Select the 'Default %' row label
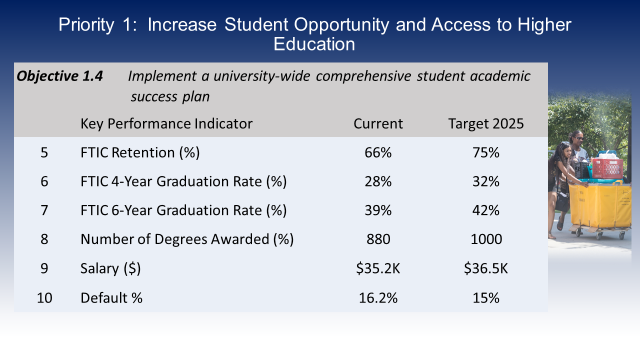The width and height of the screenshot is (640, 360). (111, 298)
